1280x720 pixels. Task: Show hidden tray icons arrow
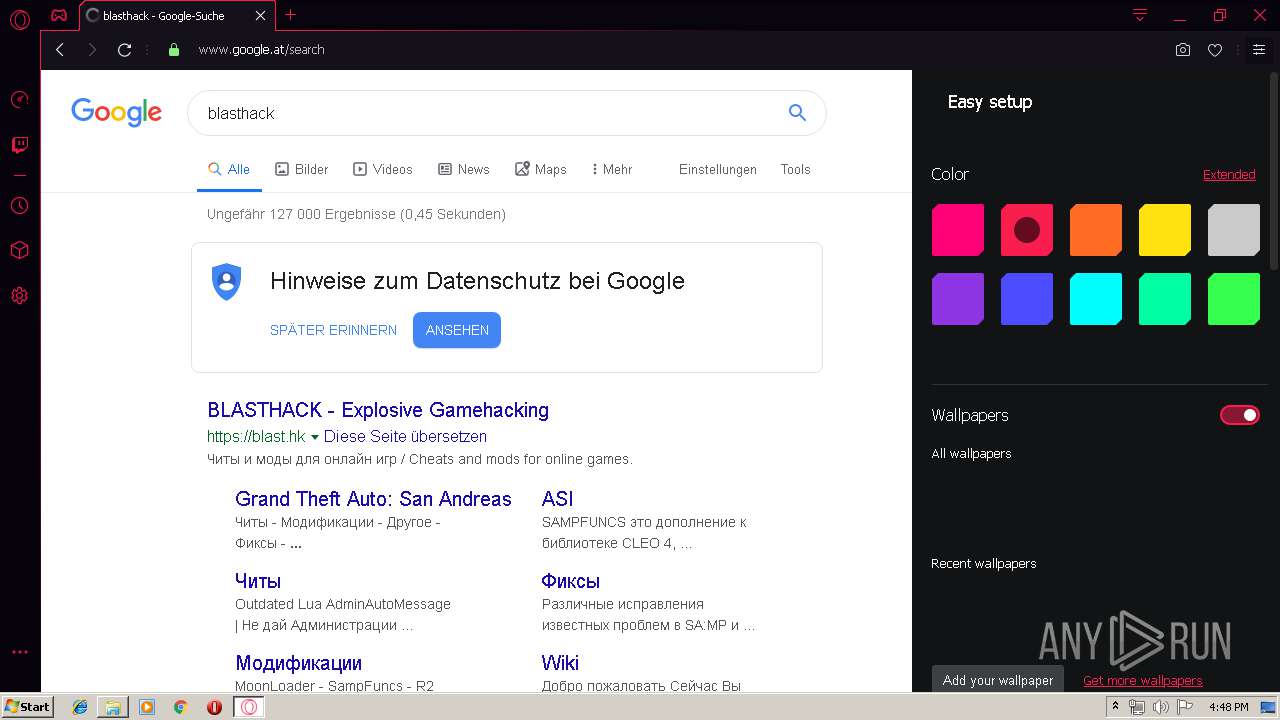click(1116, 707)
